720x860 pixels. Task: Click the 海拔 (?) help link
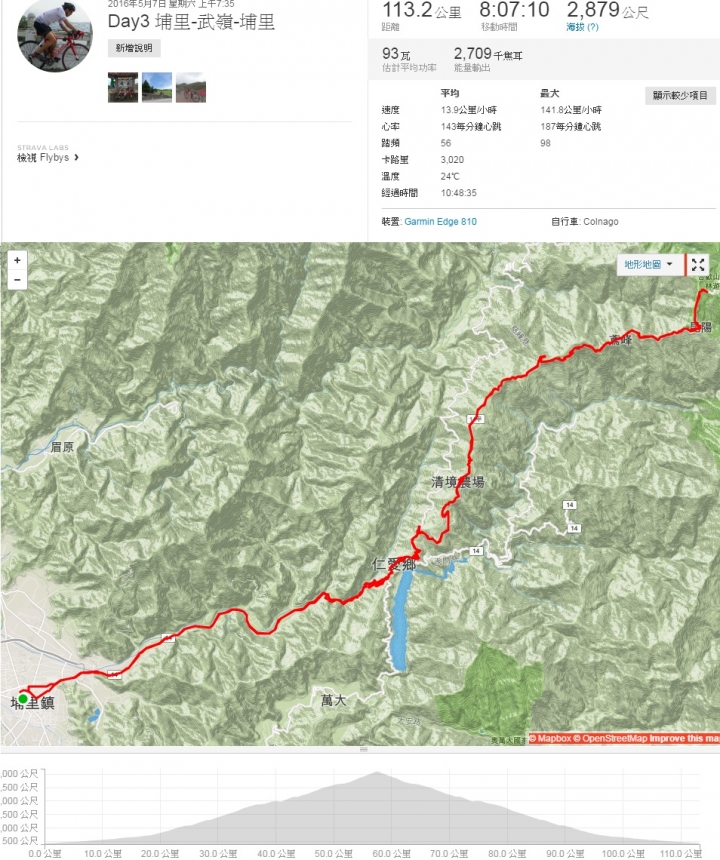pos(582,27)
